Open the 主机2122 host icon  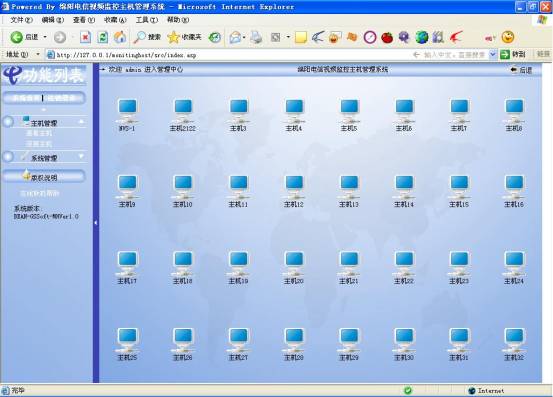pos(183,110)
